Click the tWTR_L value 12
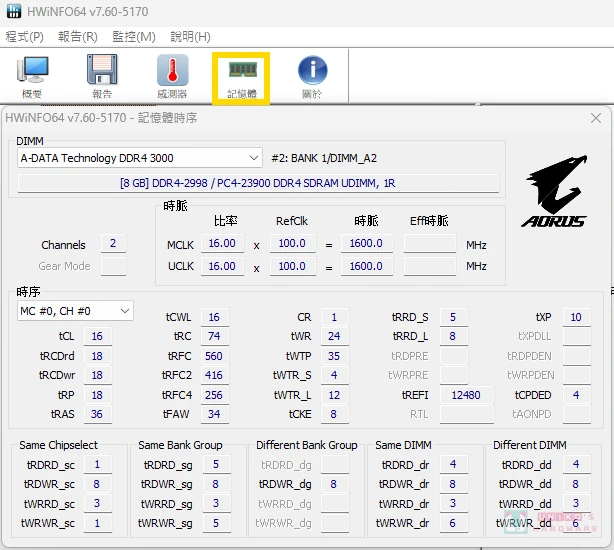Viewport: 614px width, 550px height. (x=334, y=395)
